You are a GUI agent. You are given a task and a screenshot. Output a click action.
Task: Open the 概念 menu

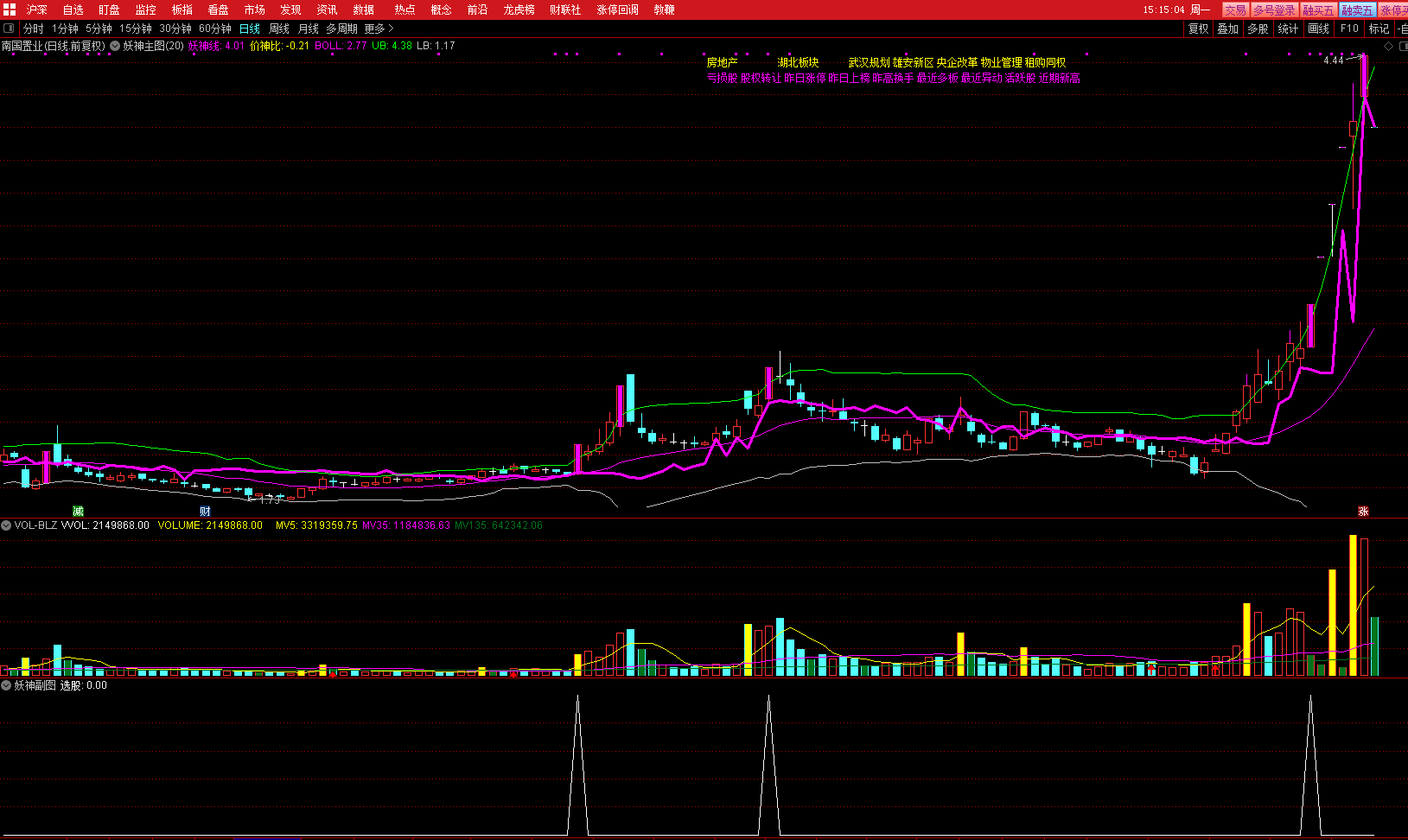point(441,10)
